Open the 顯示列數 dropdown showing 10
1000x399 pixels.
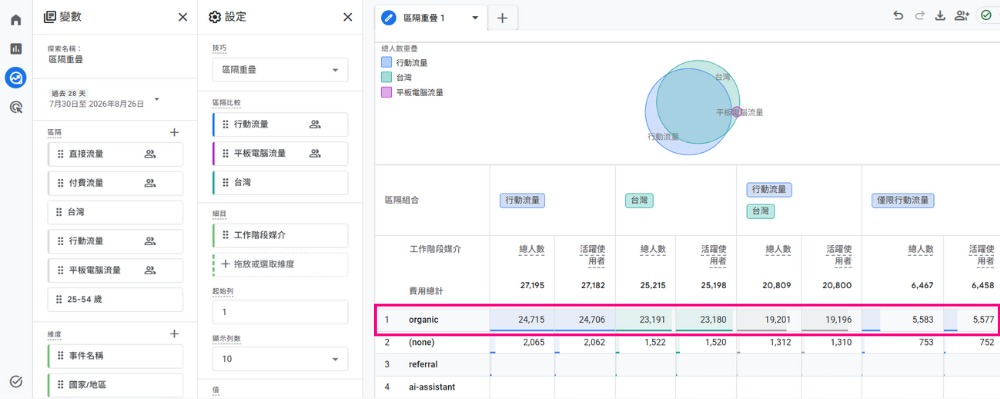click(x=280, y=359)
